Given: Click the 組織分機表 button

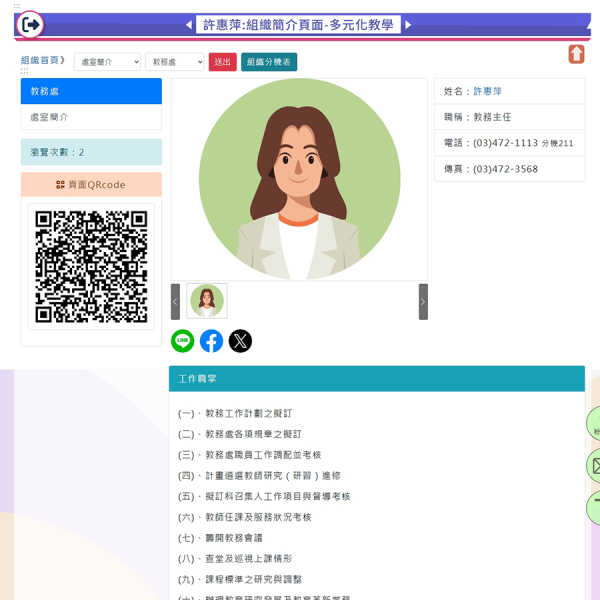Looking at the screenshot, I should [269, 62].
